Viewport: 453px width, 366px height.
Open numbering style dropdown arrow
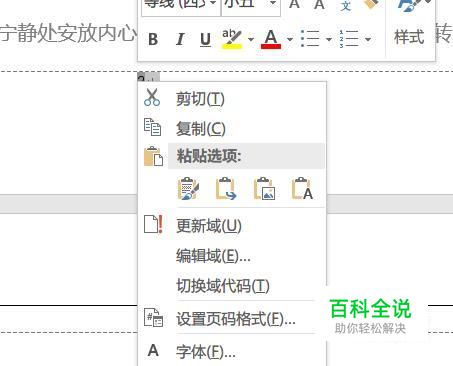coord(368,39)
